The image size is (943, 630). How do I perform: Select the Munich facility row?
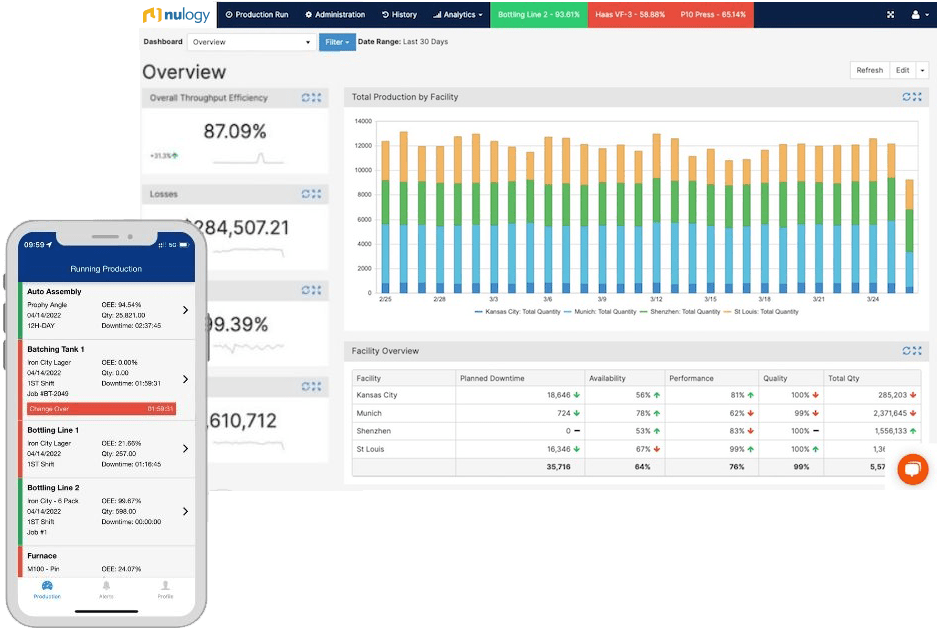[636, 413]
